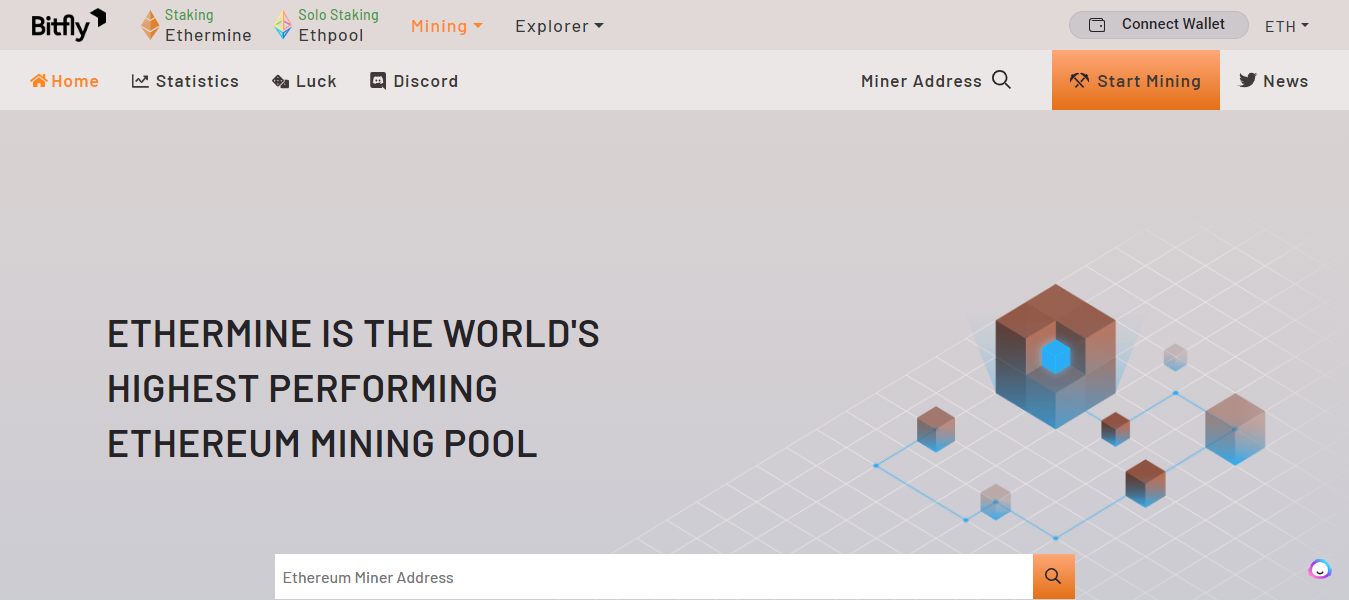The width and height of the screenshot is (1349, 600).
Task: Click the orange search button
Action: (x=1054, y=577)
